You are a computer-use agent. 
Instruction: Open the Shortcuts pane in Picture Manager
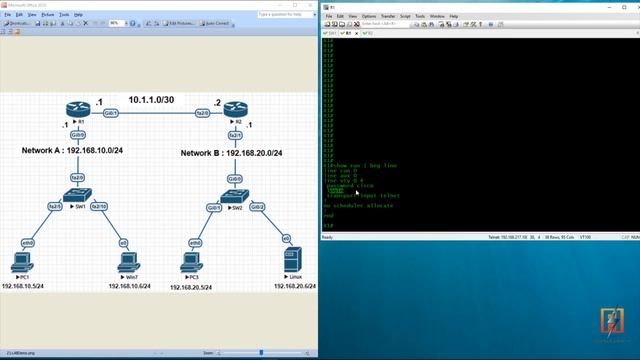point(17,23)
